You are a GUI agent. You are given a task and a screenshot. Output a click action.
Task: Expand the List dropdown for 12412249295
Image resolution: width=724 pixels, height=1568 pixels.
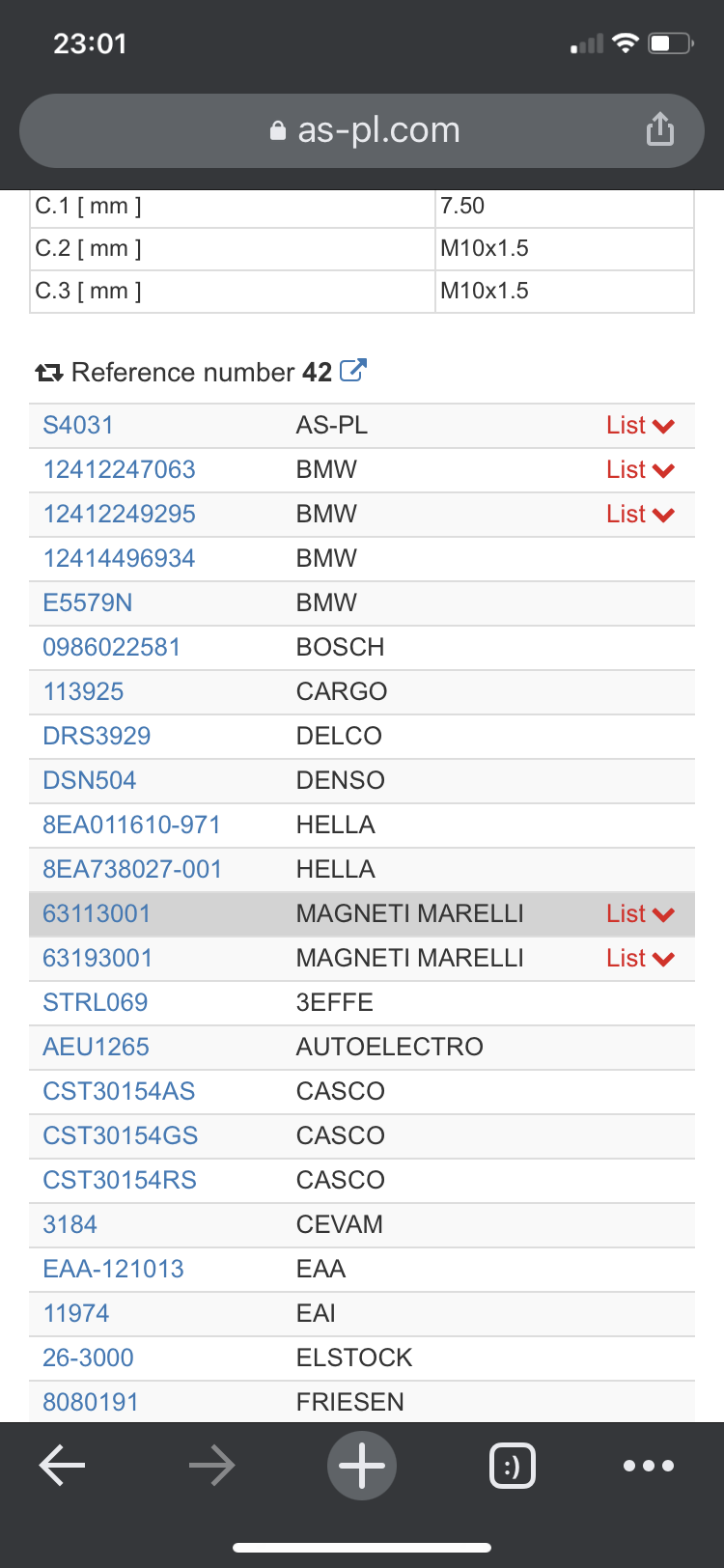(x=639, y=515)
